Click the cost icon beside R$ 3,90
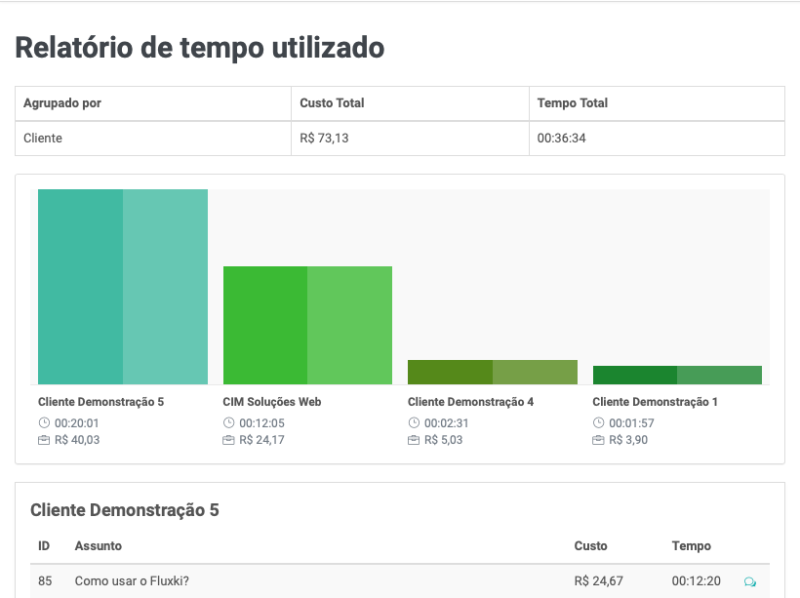800x598 pixels. point(598,439)
